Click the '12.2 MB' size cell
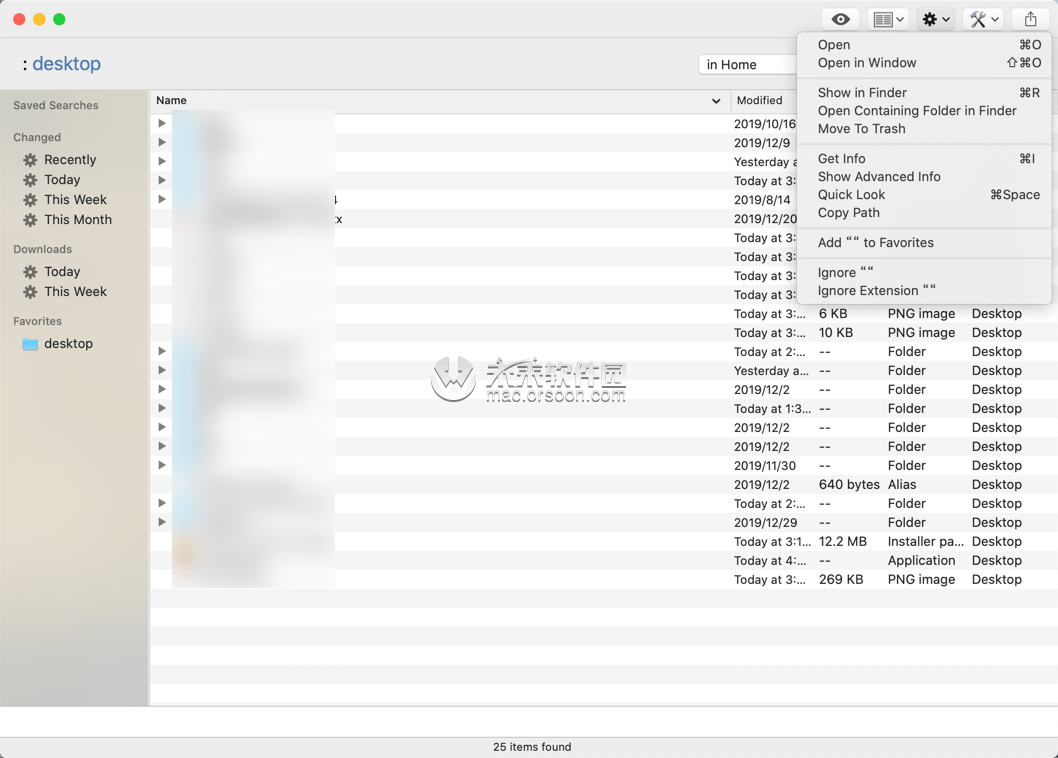 coord(842,541)
